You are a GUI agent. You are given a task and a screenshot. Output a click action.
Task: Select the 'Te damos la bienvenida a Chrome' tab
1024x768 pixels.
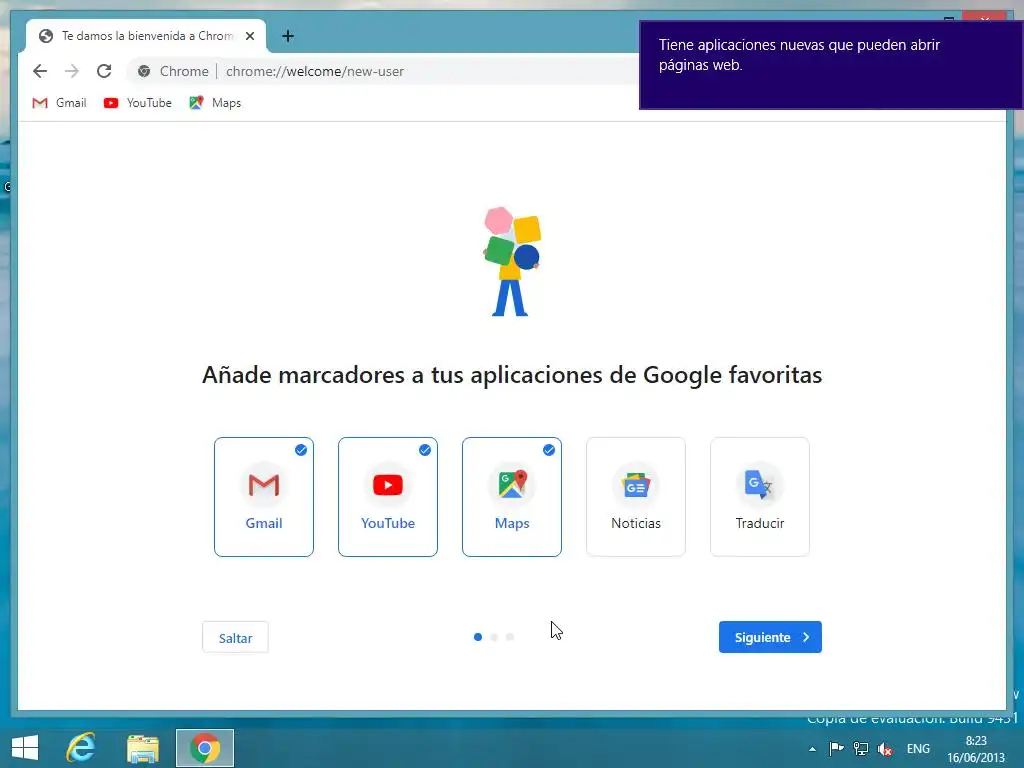click(x=146, y=36)
